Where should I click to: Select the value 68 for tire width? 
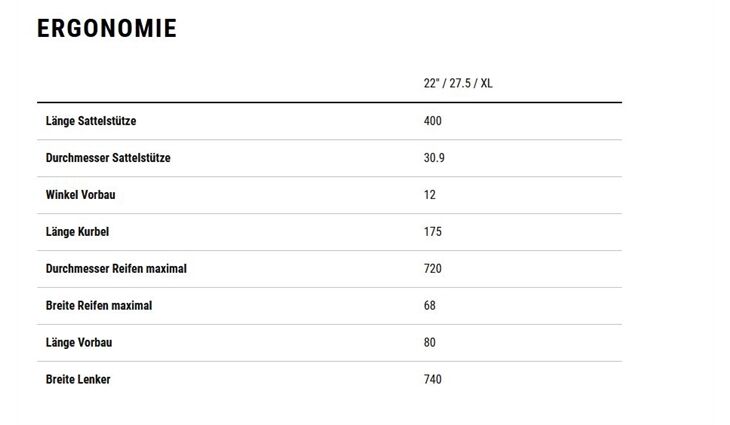(430, 305)
